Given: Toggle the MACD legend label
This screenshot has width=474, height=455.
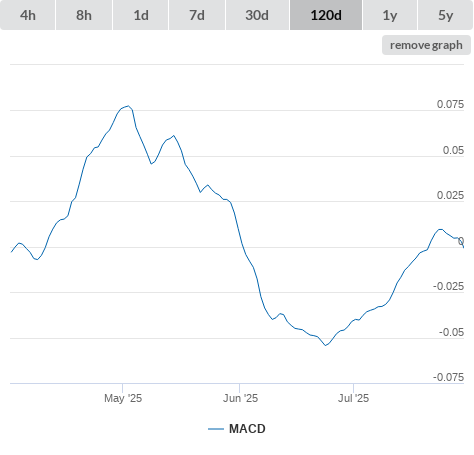Looking at the screenshot, I should point(247,429).
